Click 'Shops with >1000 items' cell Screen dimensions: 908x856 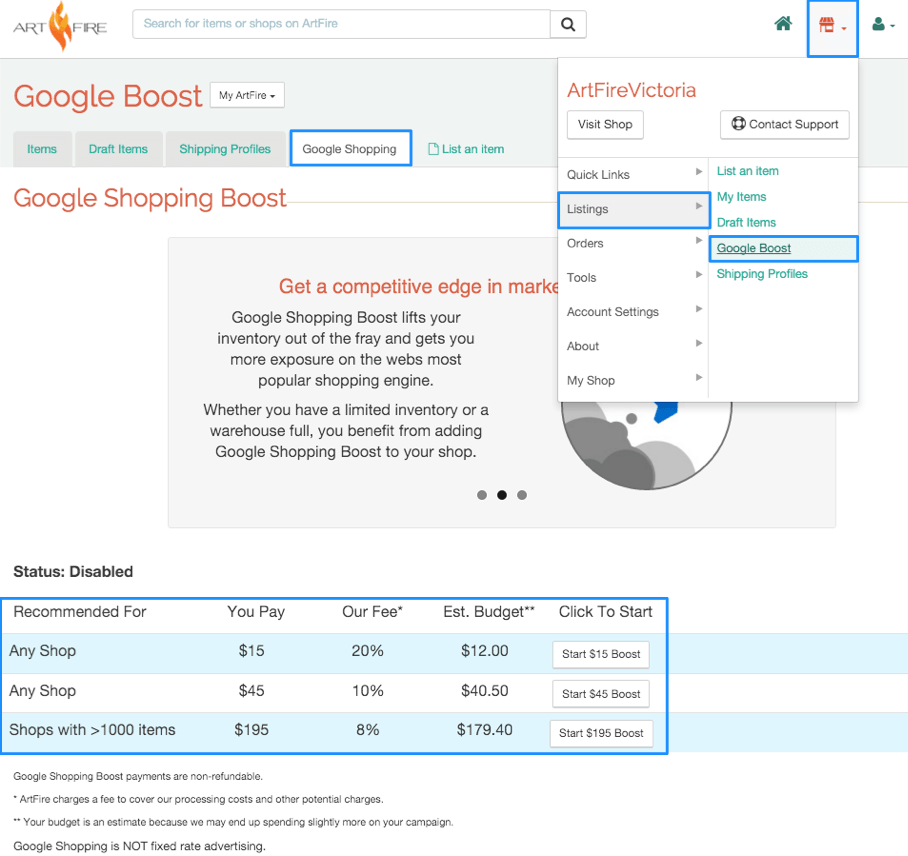click(x=92, y=730)
